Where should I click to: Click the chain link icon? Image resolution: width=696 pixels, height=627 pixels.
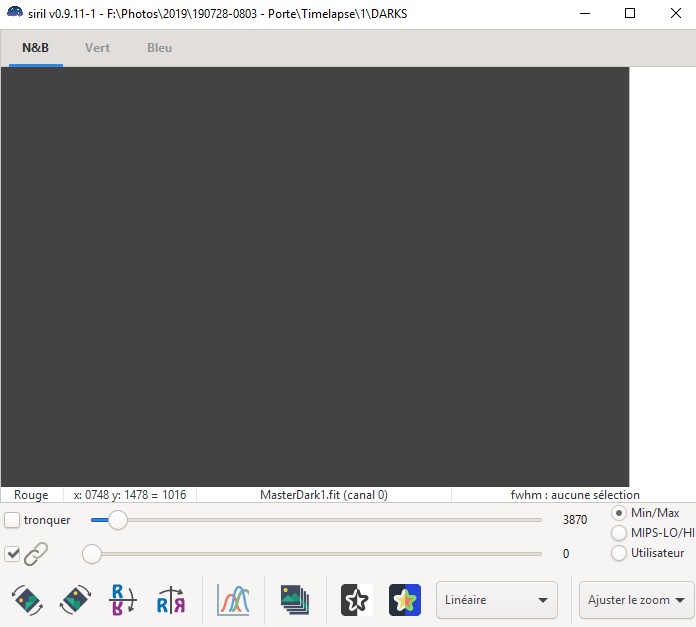click(x=36, y=554)
